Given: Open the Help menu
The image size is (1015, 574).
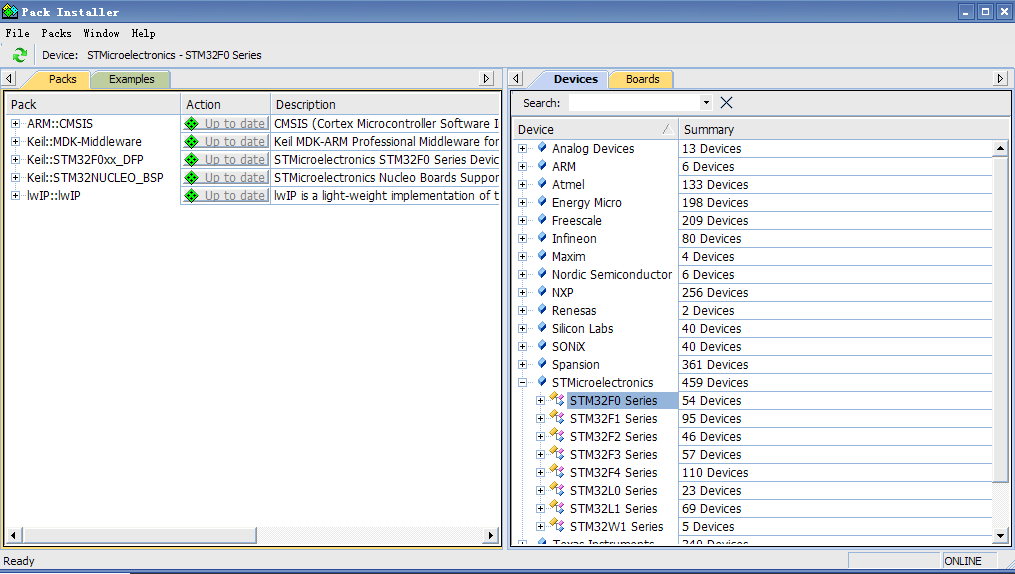Looking at the screenshot, I should click(x=143, y=33).
